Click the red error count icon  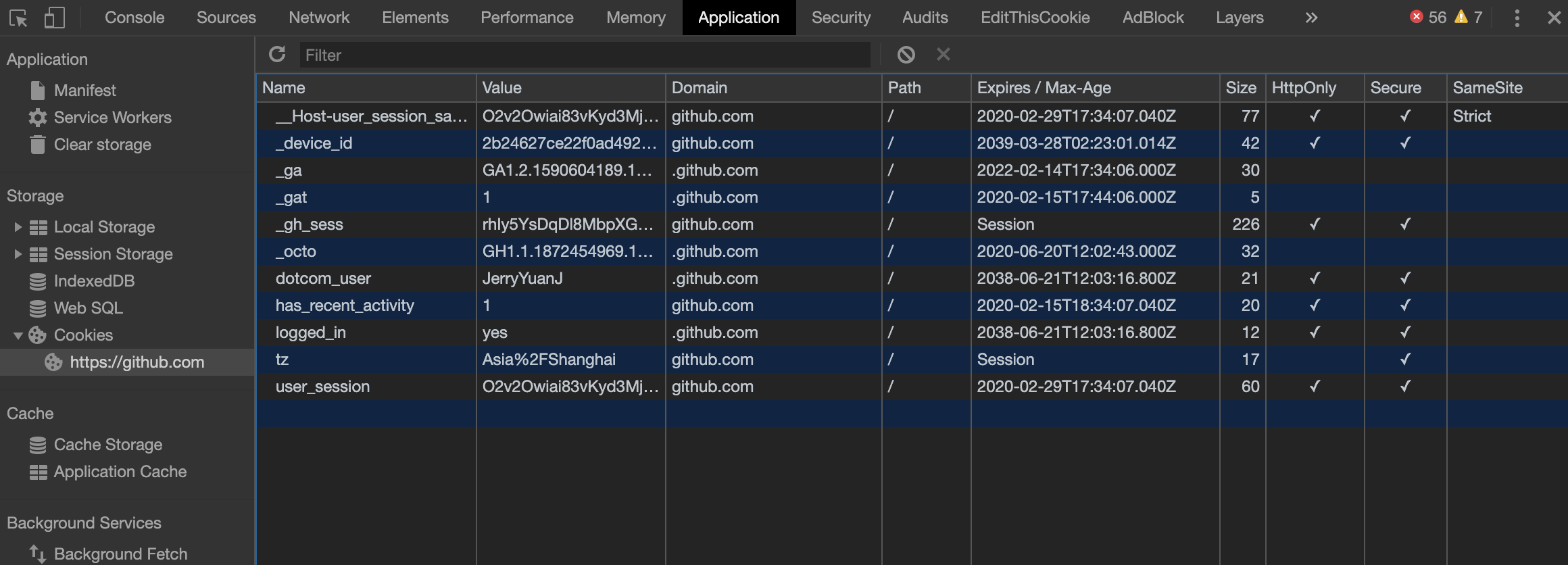click(1417, 17)
